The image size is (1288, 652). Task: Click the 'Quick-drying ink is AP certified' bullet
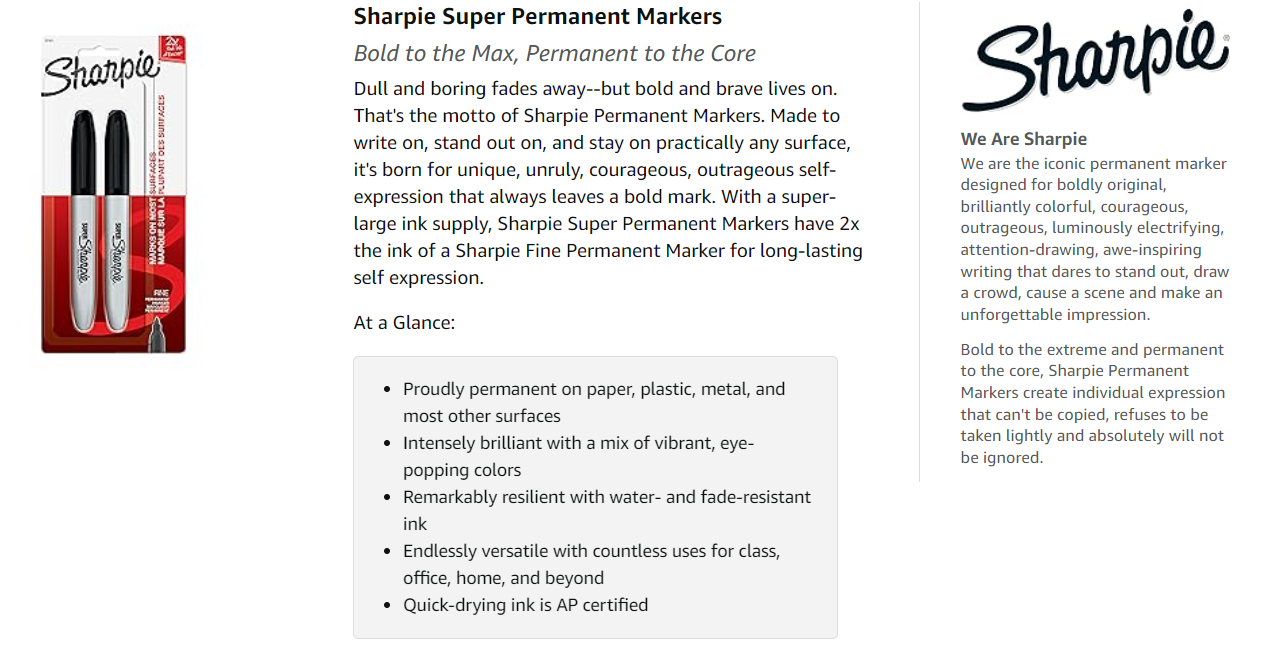tap(525, 605)
